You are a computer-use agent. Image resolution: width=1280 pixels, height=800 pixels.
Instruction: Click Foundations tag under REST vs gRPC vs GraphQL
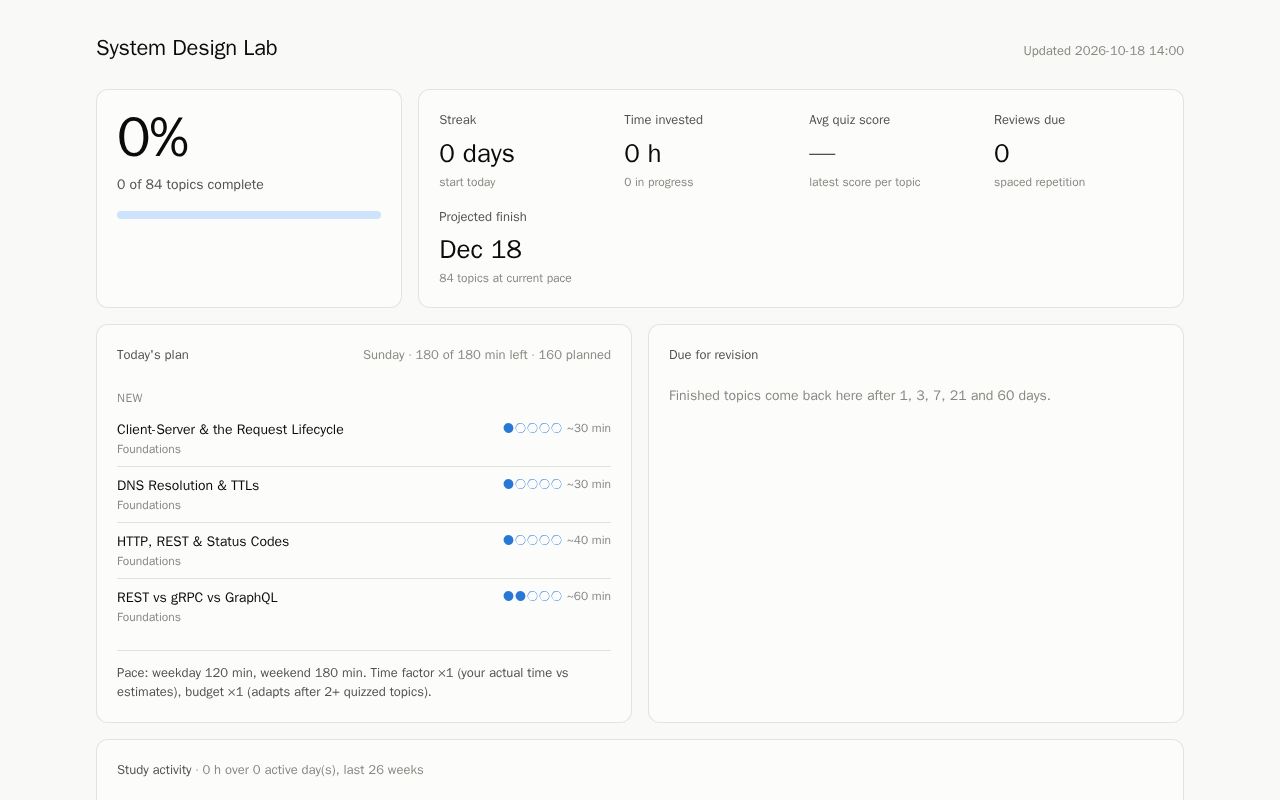click(149, 617)
